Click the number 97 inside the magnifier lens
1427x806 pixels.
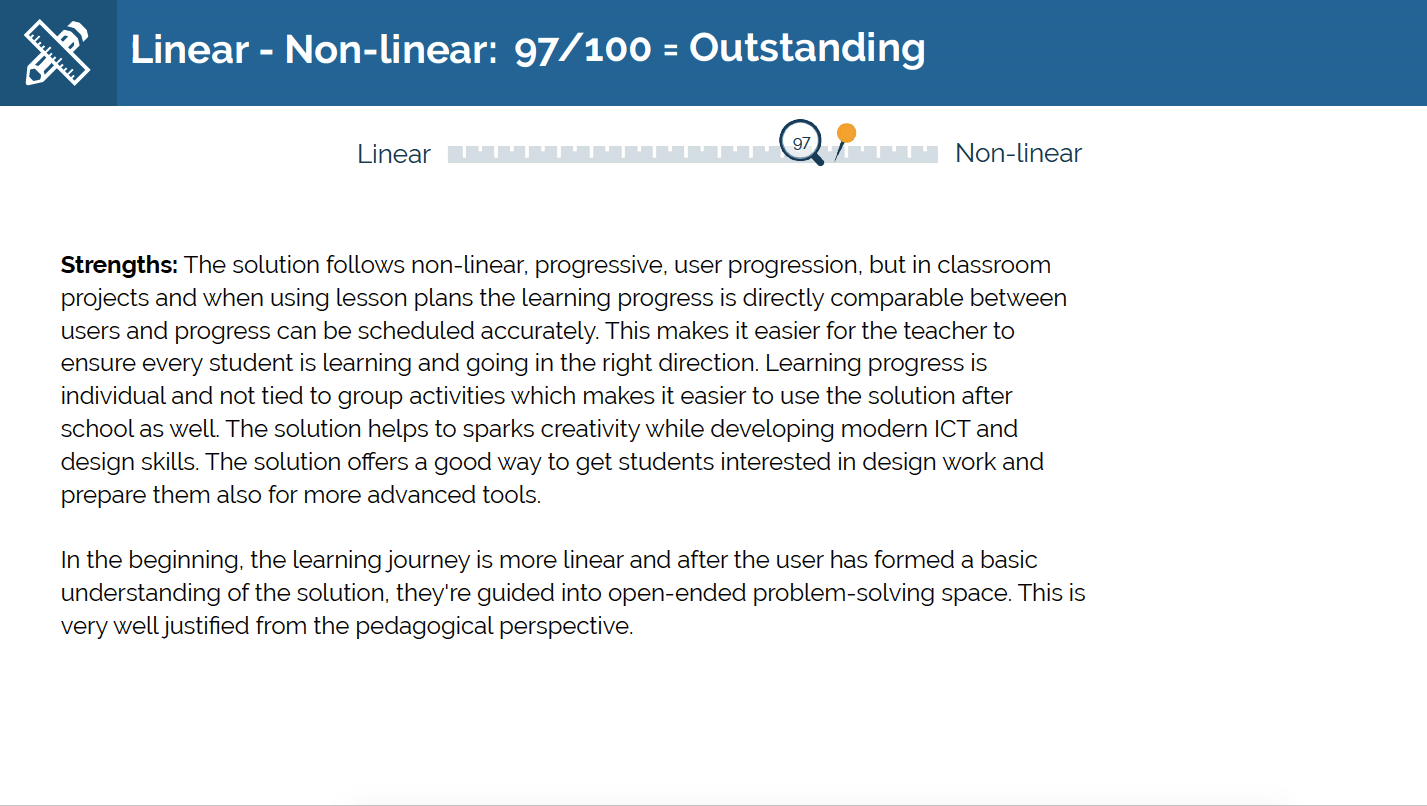(x=801, y=142)
